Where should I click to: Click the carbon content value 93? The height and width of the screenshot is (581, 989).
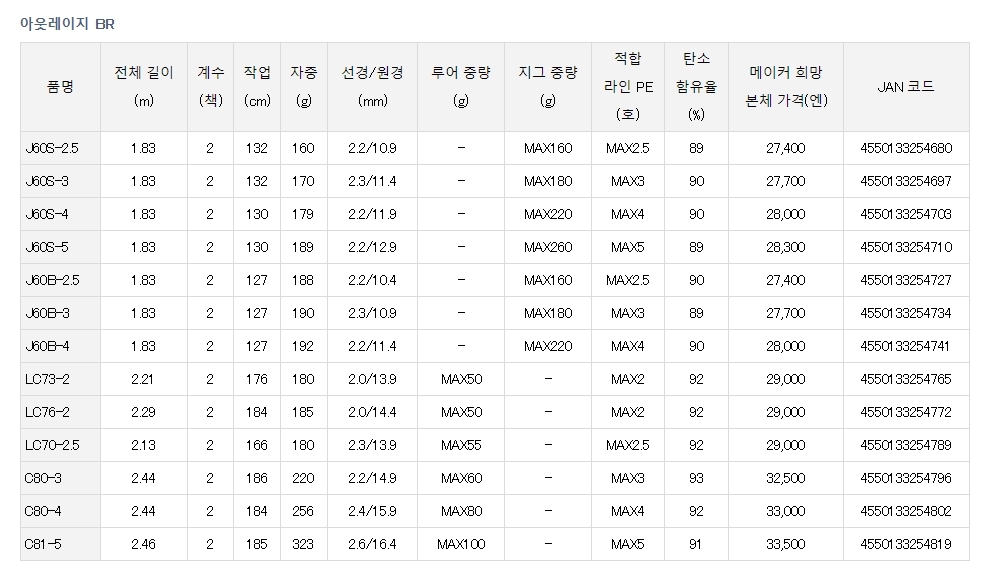(x=696, y=478)
